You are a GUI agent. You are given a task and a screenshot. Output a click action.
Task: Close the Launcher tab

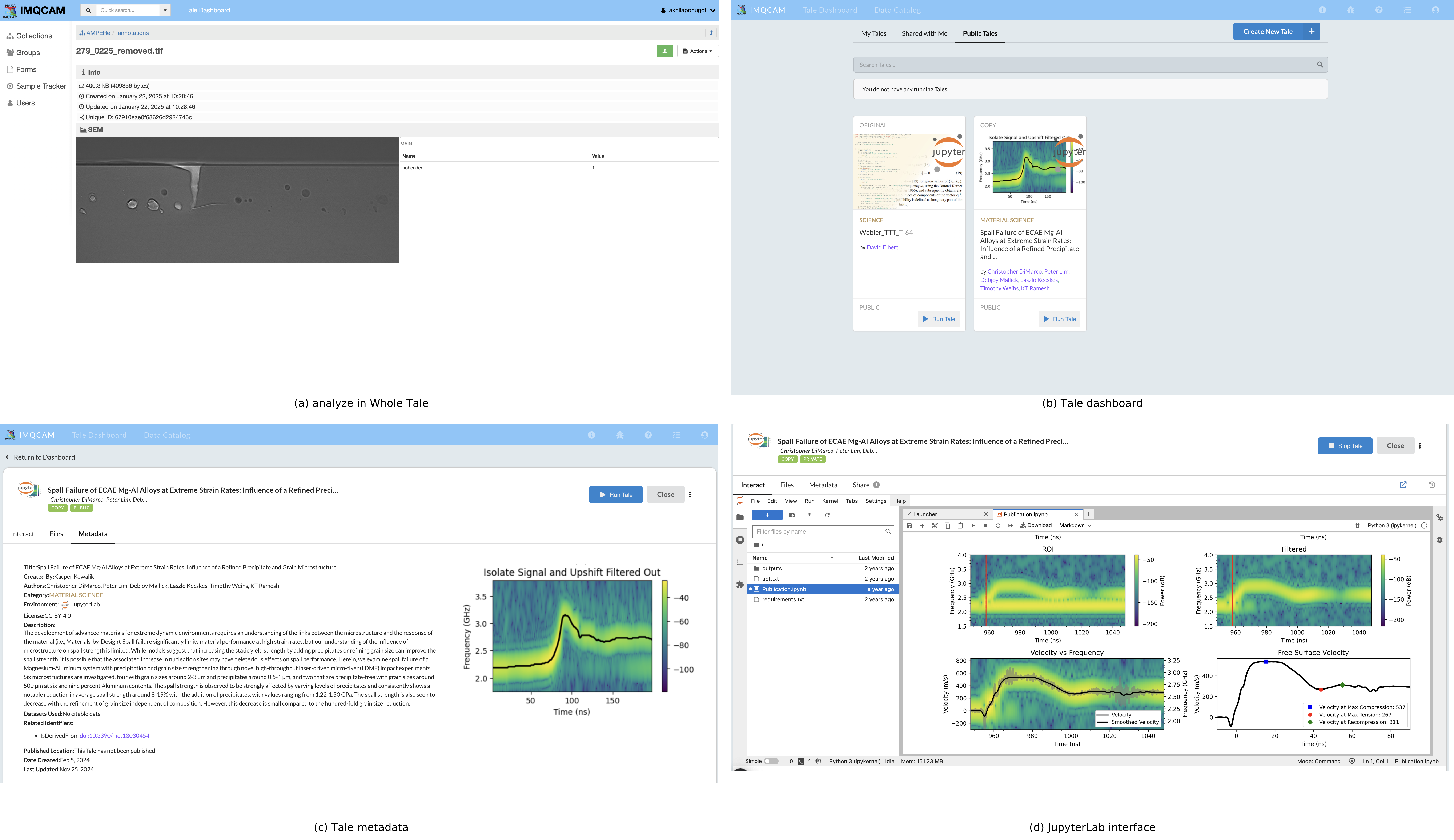click(x=985, y=514)
